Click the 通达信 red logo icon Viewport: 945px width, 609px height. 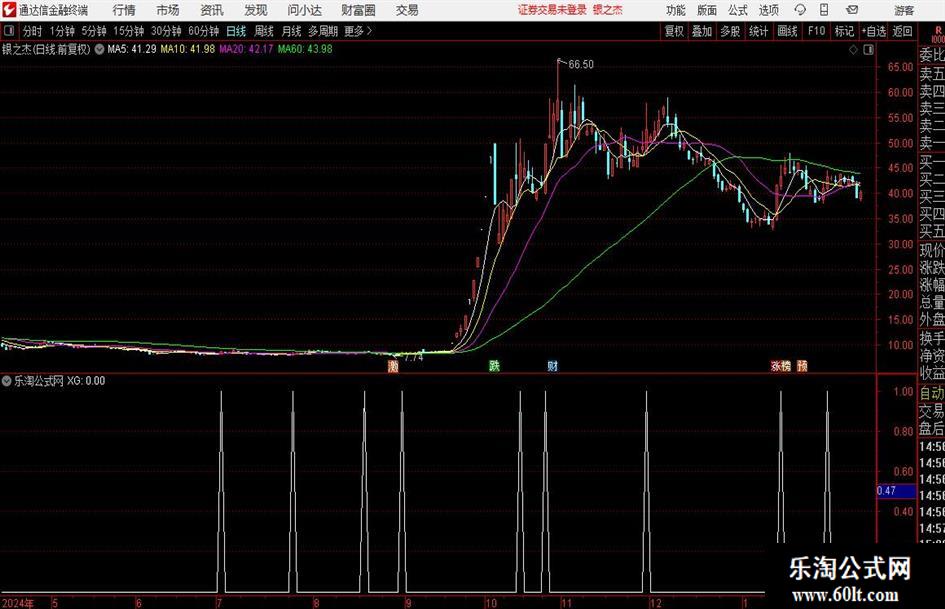[x=9, y=10]
